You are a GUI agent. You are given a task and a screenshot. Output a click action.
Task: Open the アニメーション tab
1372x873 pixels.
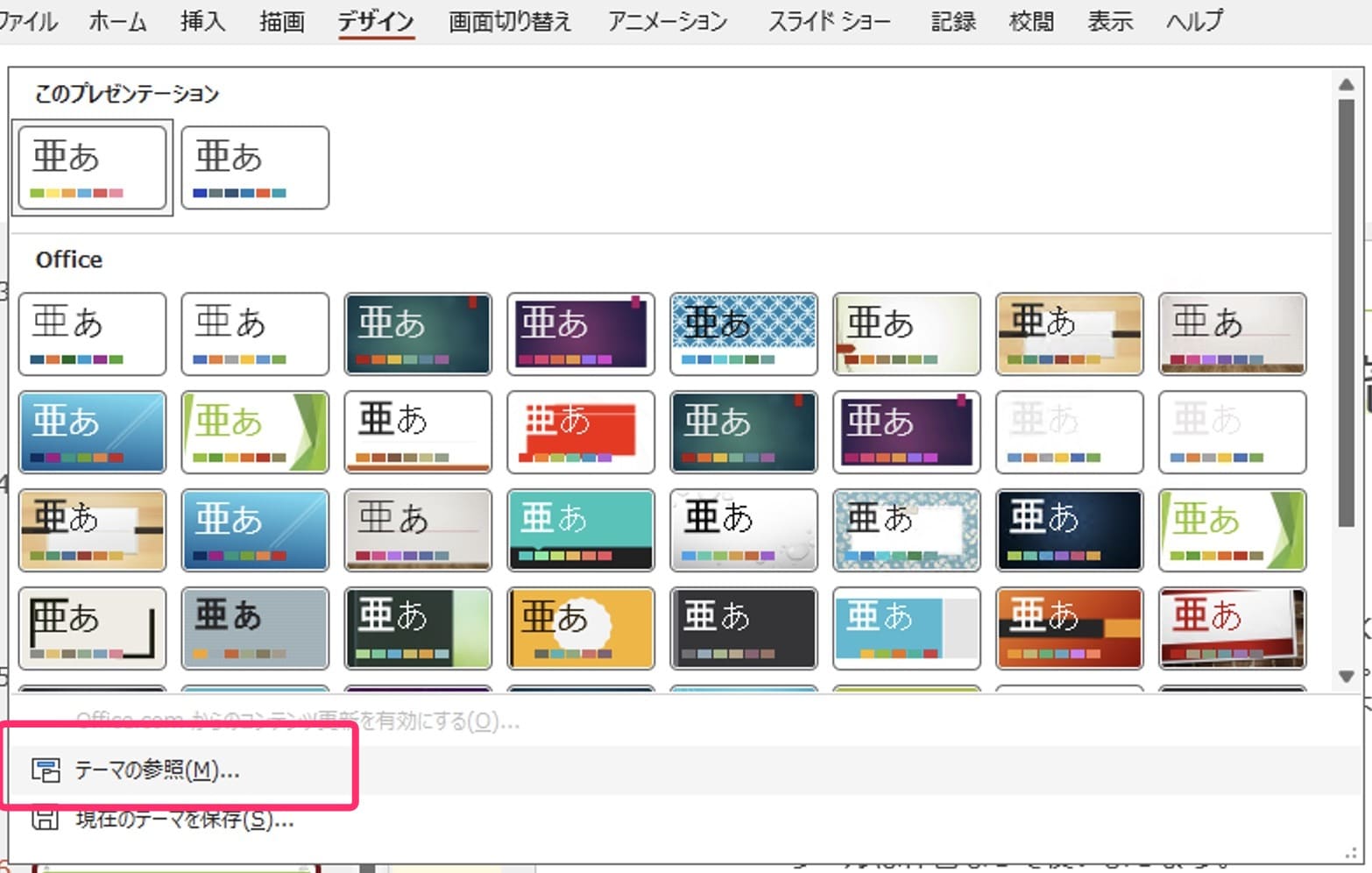(x=668, y=21)
